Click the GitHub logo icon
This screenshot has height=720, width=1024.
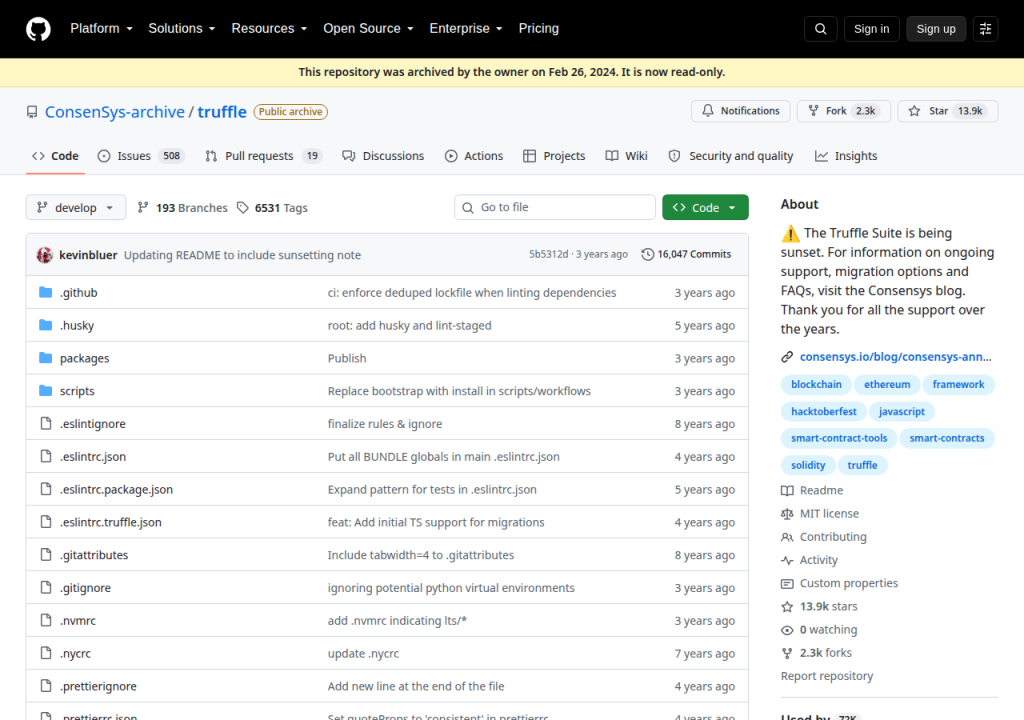pyautogui.click(x=38, y=29)
